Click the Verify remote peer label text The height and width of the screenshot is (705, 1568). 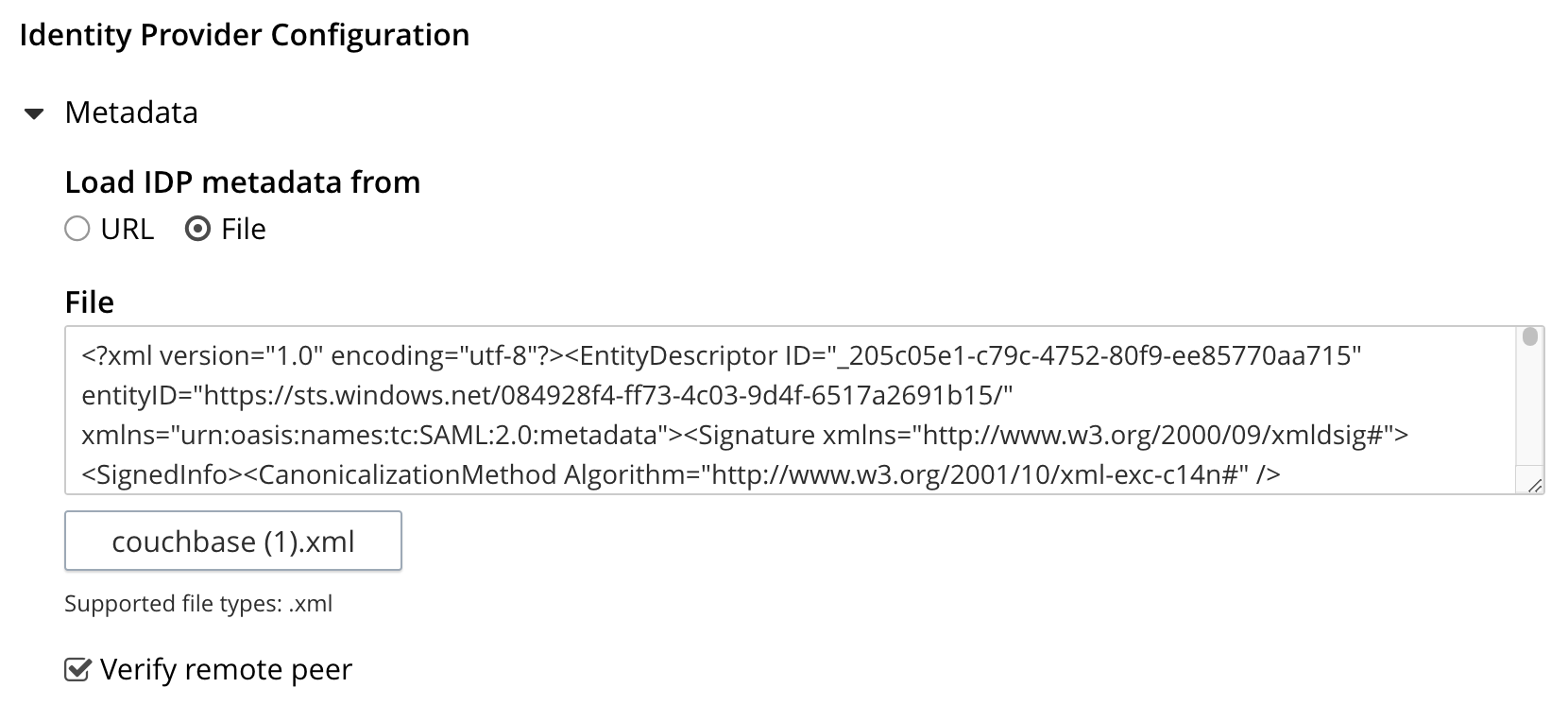click(x=226, y=669)
